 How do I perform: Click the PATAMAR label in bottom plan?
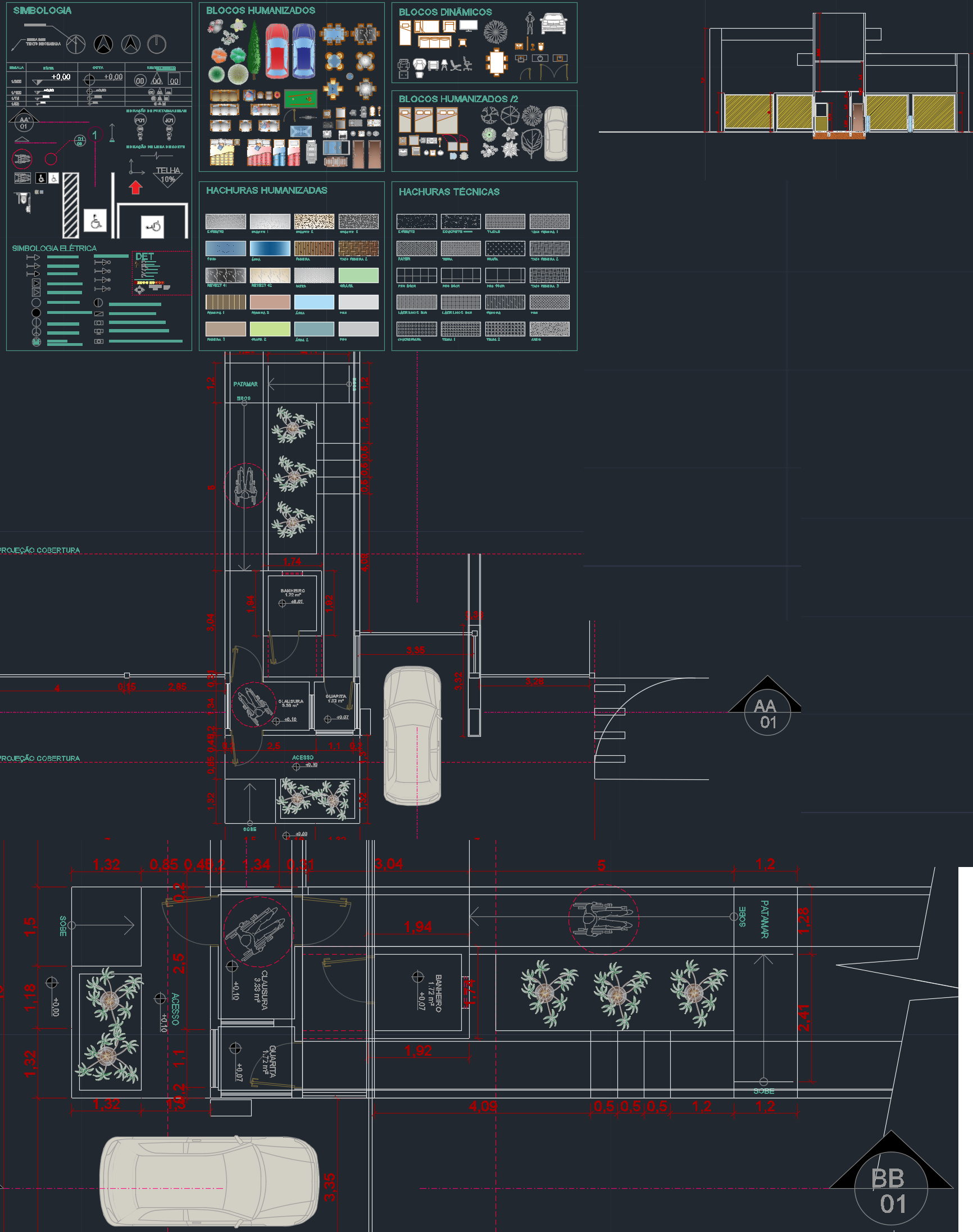[x=765, y=919]
